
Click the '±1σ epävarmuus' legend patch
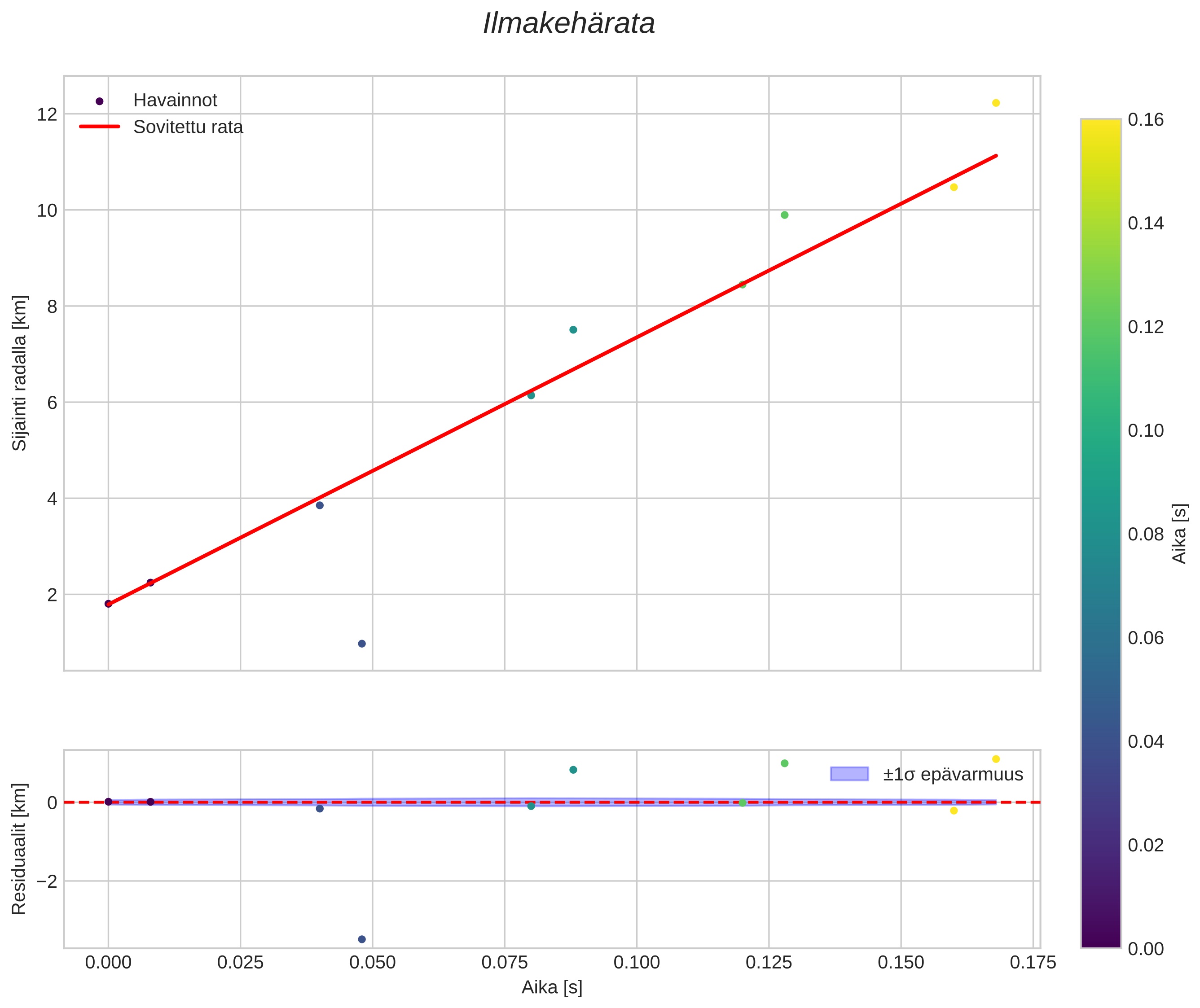[x=849, y=774]
